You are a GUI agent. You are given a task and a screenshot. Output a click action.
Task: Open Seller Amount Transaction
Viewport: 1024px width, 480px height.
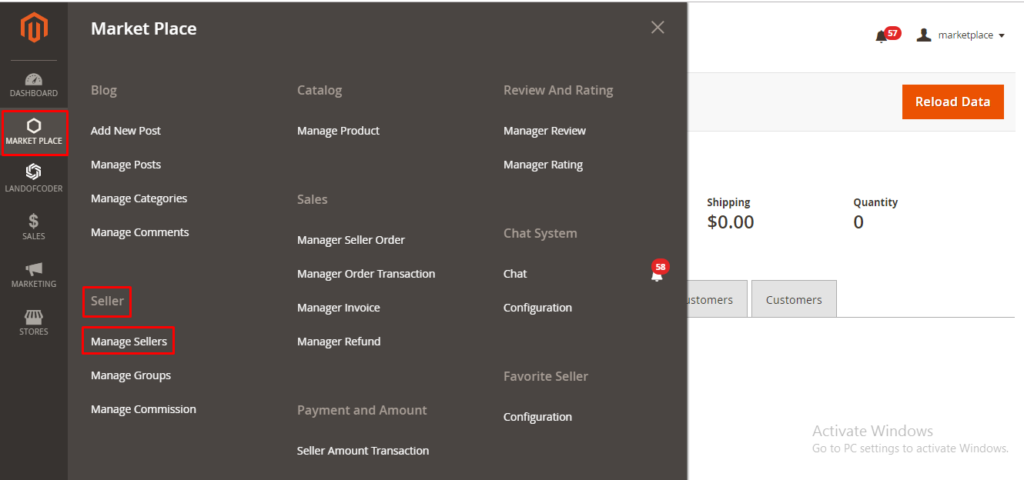coord(363,451)
